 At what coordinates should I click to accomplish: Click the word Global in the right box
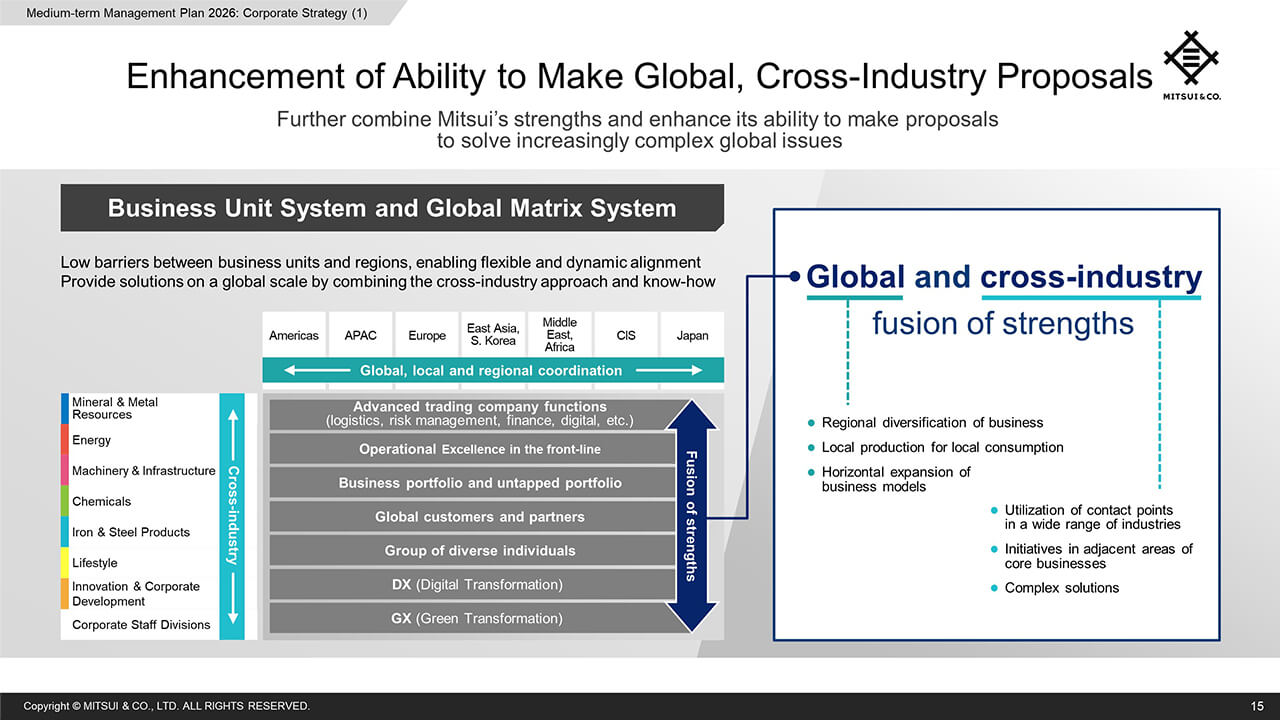pyautogui.click(x=855, y=277)
